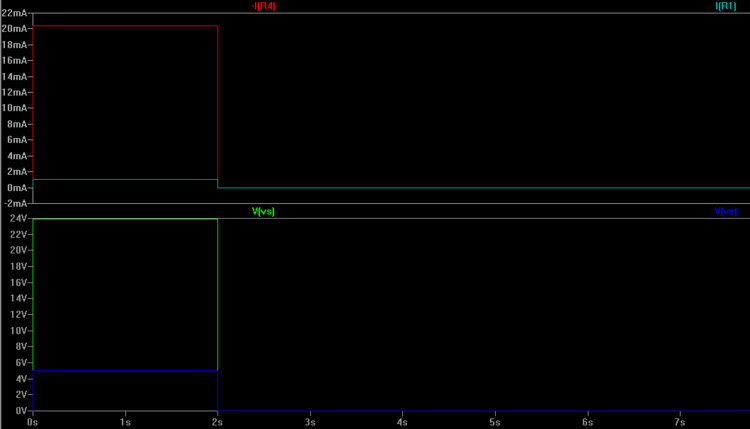The image size is (750, 429).
Task: Click the 24V label on voltage axis
Action: 17,219
